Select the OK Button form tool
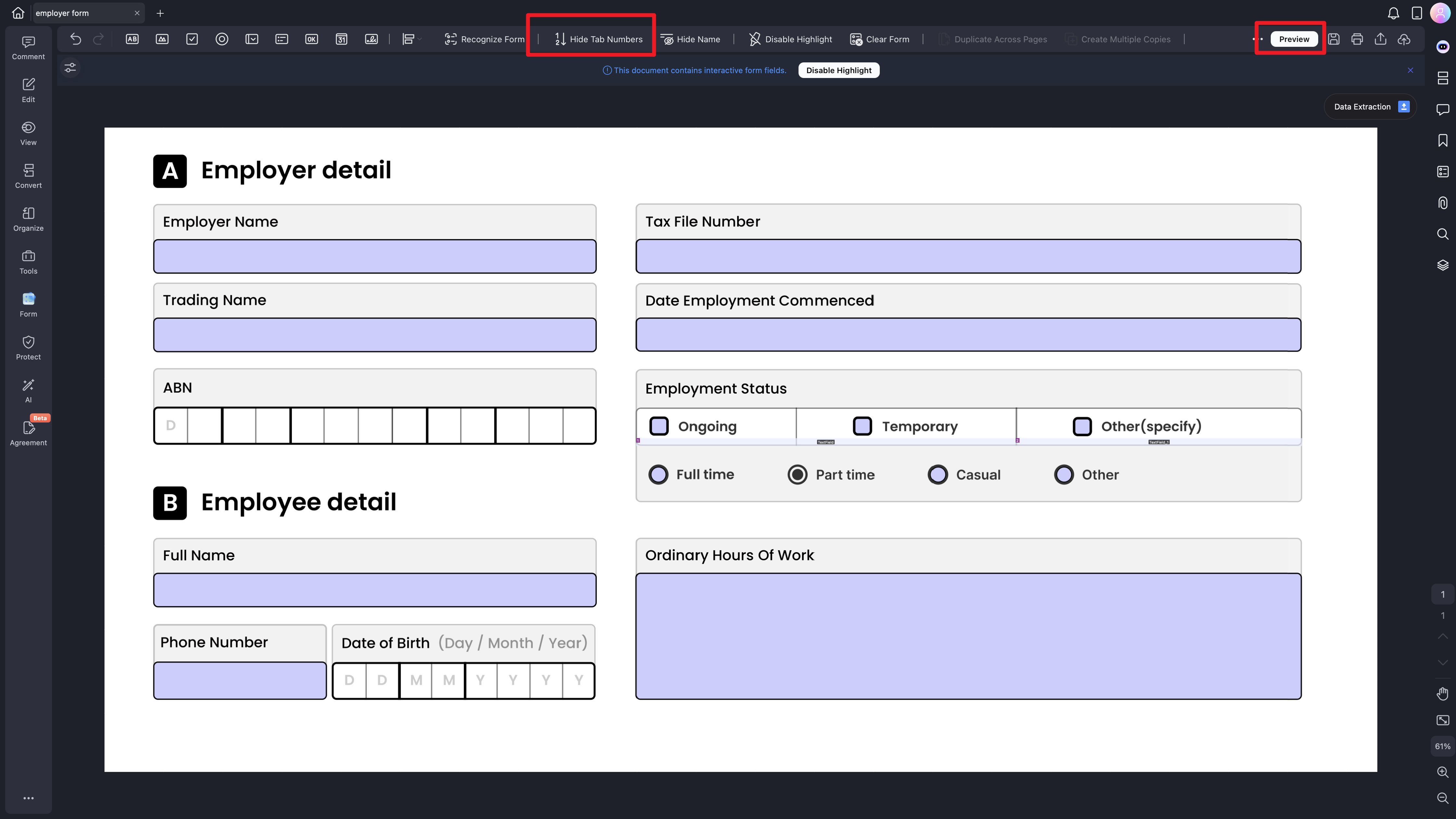 (311, 39)
